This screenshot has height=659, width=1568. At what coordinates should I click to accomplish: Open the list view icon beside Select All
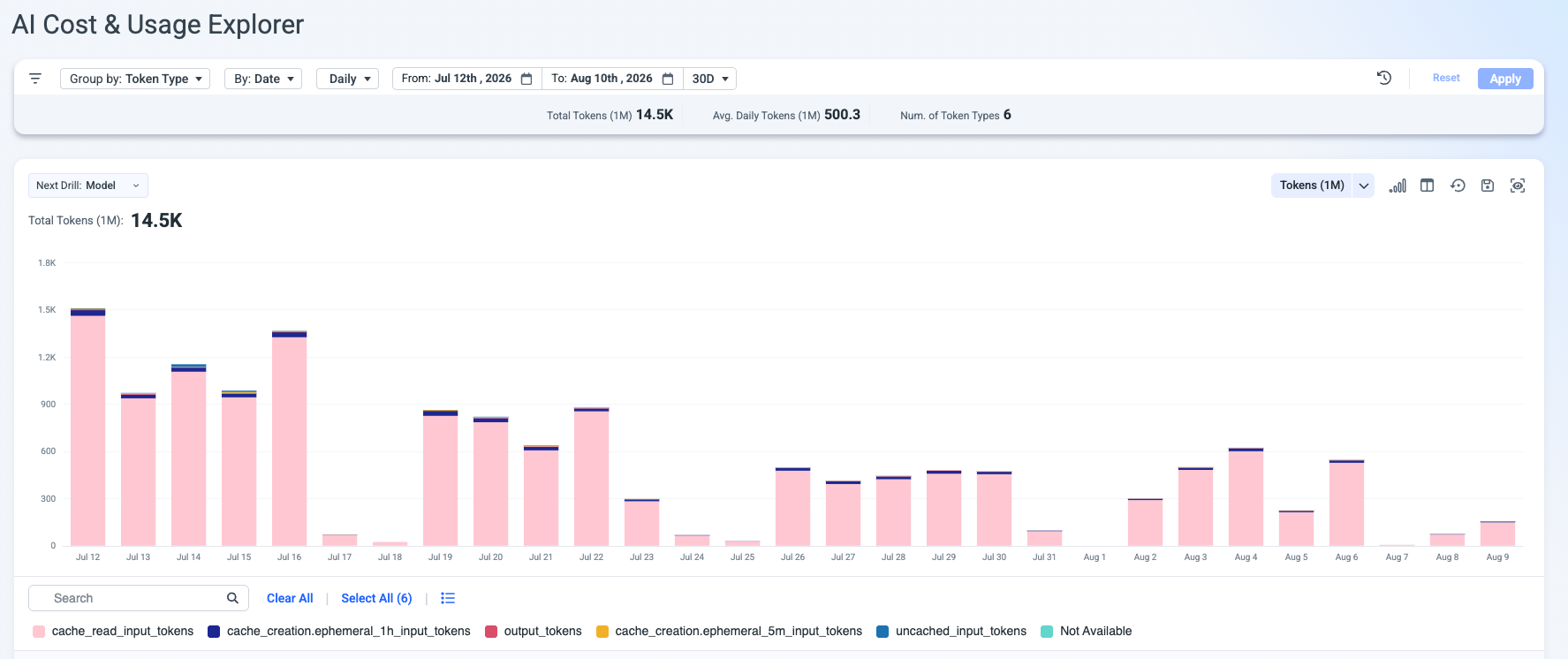click(448, 598)
